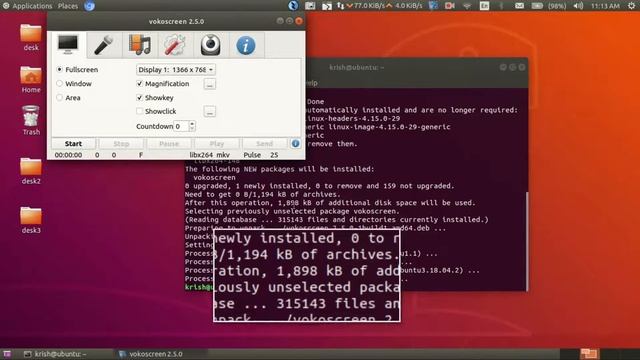Close the vokoscreen window with the orange button
640x360 pixels.
(299, 21)
